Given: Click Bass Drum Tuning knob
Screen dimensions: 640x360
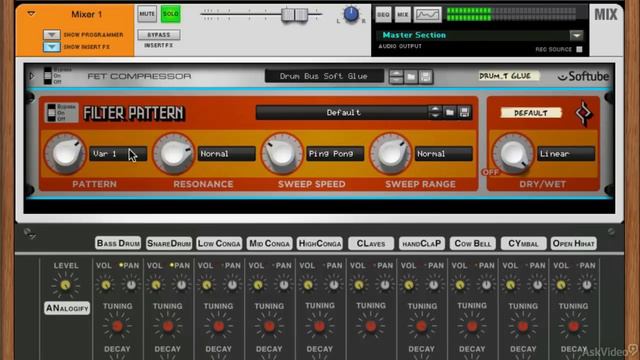Looking at the screenshot, I should (x=118, y=326).
